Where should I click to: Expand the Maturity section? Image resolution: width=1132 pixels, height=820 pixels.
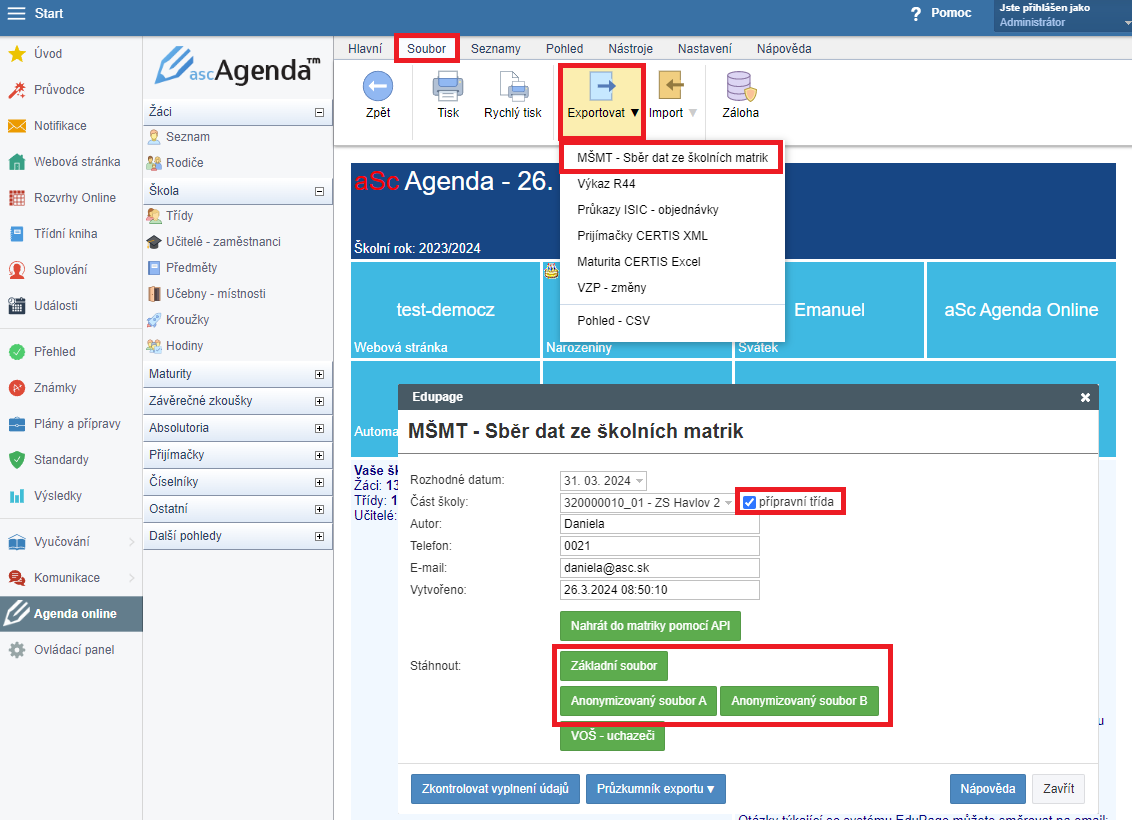[x=319, y=375]
